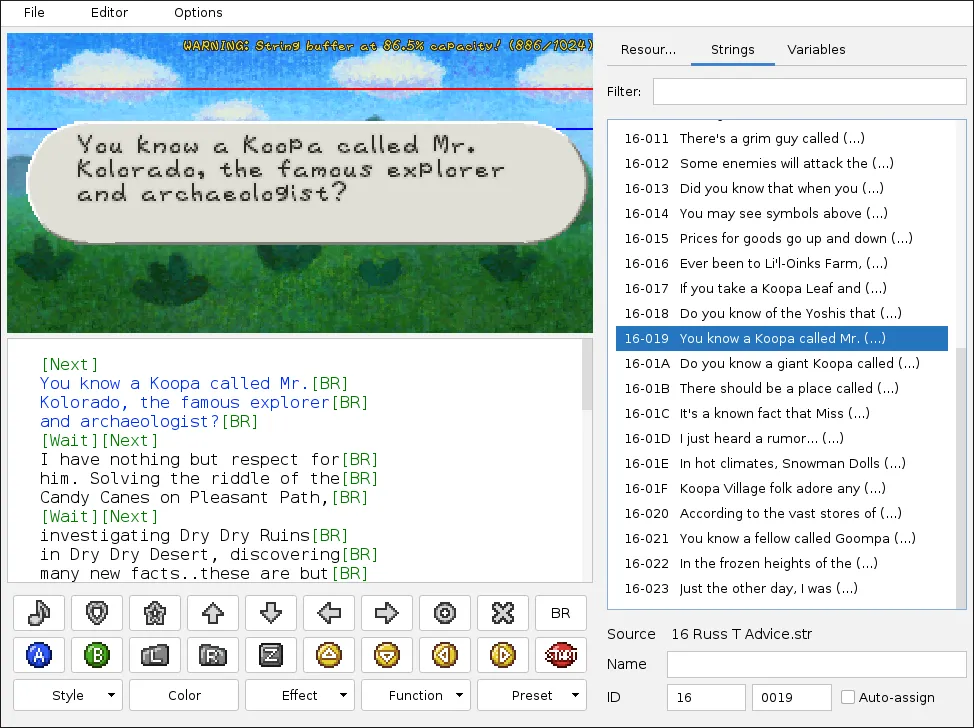Click the Z button symbol icon

(271, 655)
